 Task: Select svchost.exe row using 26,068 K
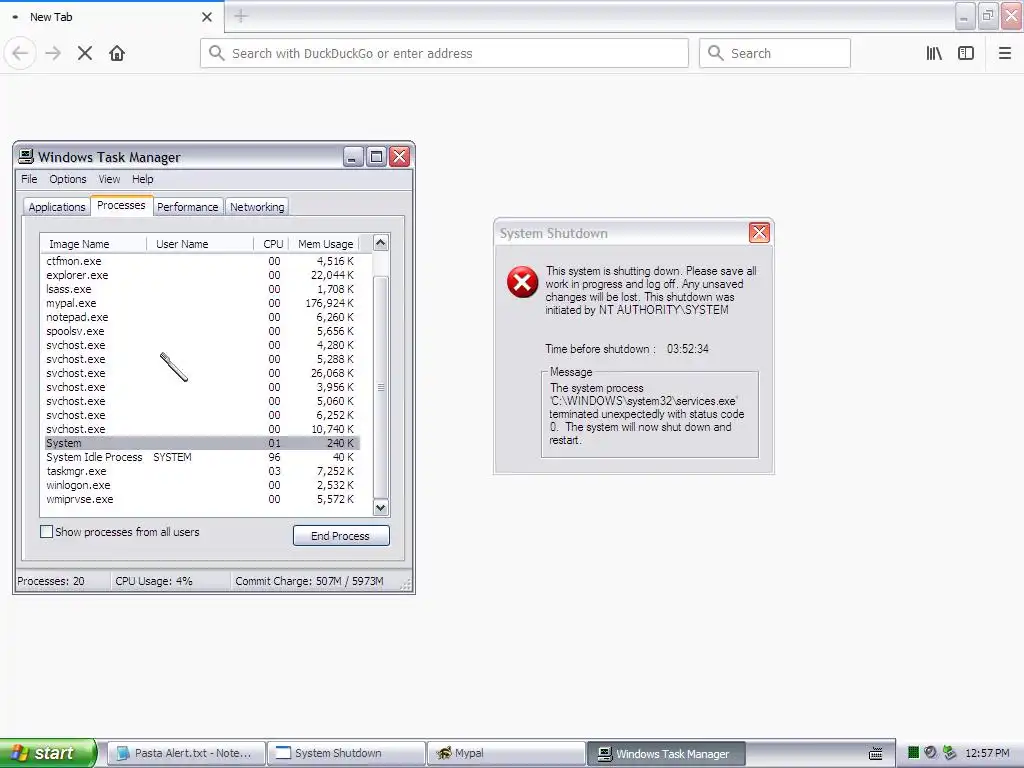(202, 373)
